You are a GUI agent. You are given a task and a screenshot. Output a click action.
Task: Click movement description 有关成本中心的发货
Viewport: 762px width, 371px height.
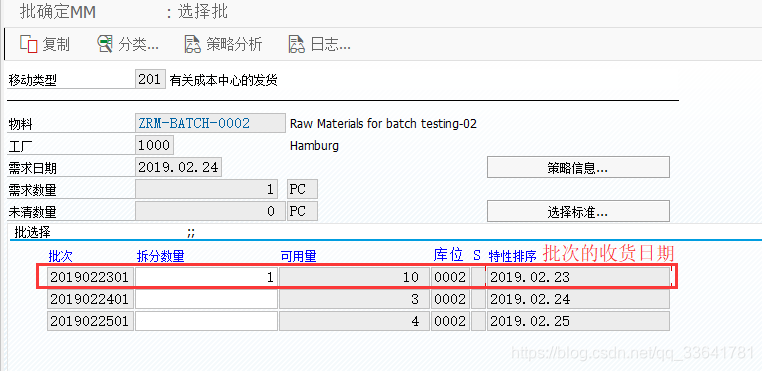(x=224, y=80)
